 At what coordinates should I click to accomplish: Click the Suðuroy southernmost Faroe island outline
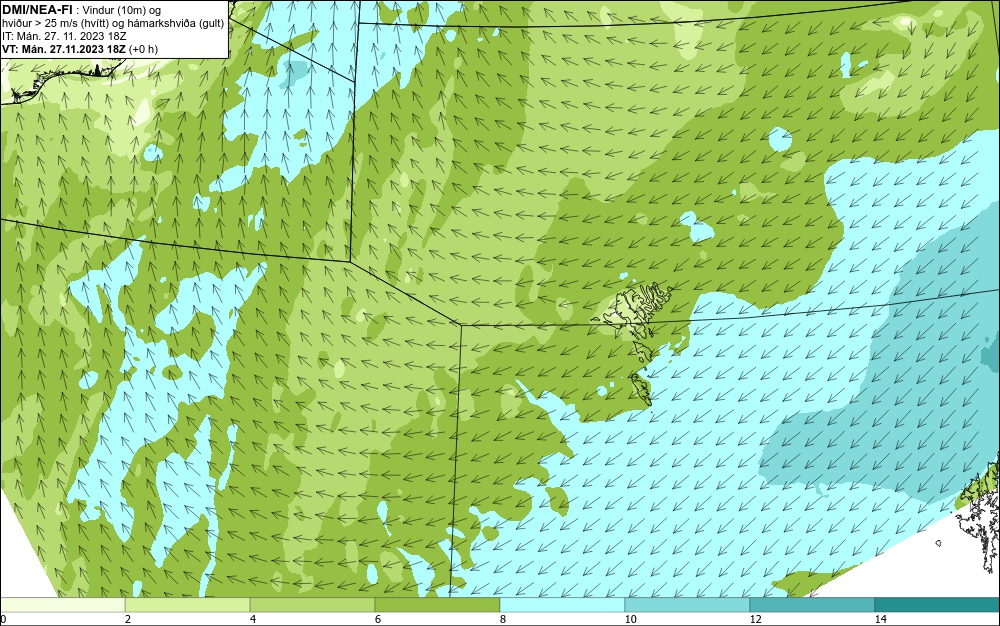click(640, 390)
